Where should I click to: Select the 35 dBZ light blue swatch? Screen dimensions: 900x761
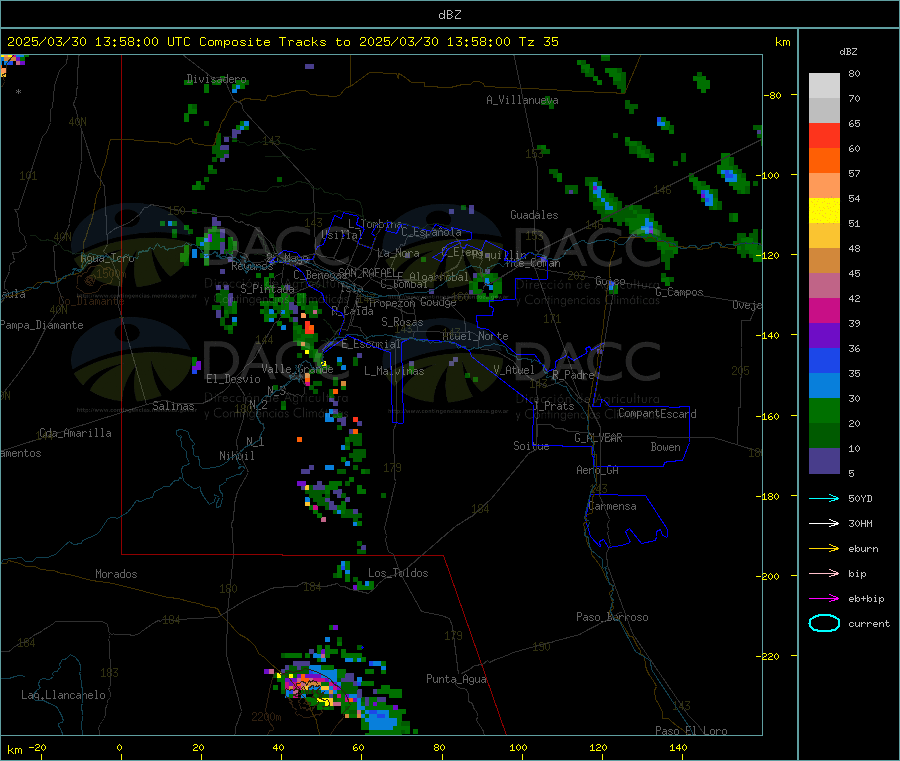point(824,386)
